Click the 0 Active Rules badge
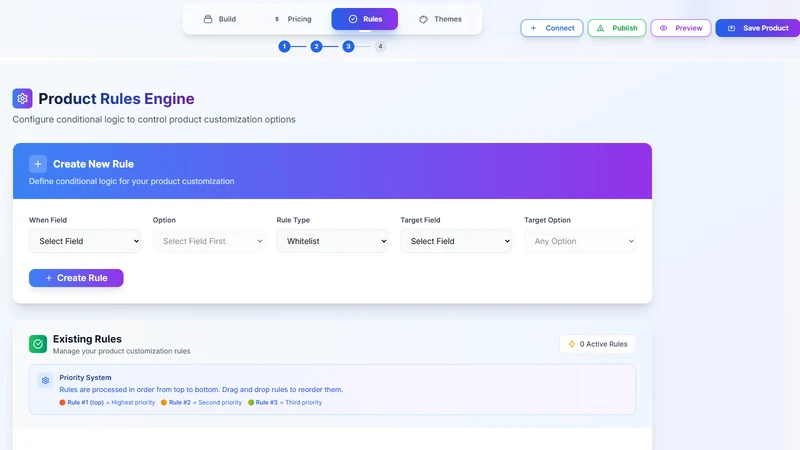The width and height of the screenshot is (800, 450). click(597, 344)
